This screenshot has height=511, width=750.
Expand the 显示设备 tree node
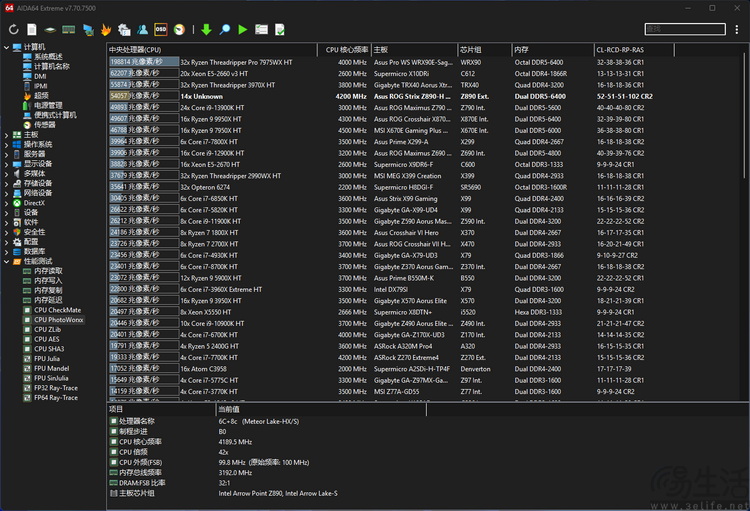pyautogui.click(x=6, y=164)
